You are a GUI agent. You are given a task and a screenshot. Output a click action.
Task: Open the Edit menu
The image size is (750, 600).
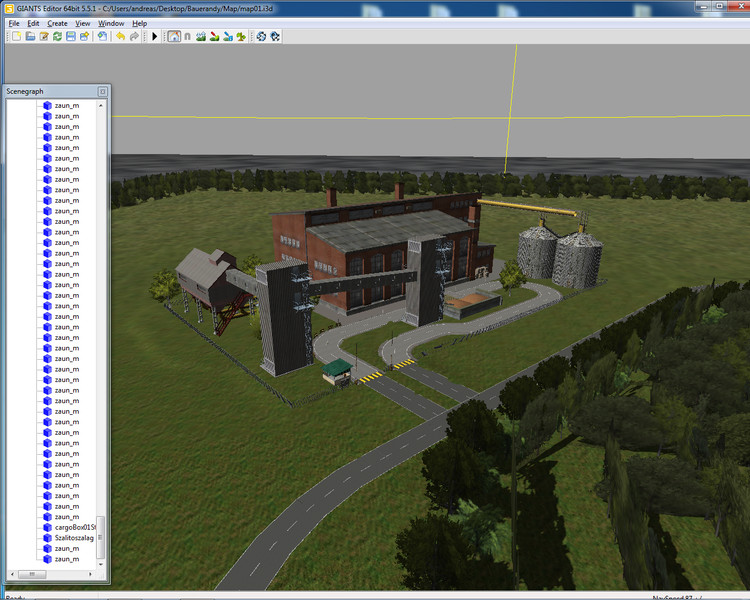[33, 23]
